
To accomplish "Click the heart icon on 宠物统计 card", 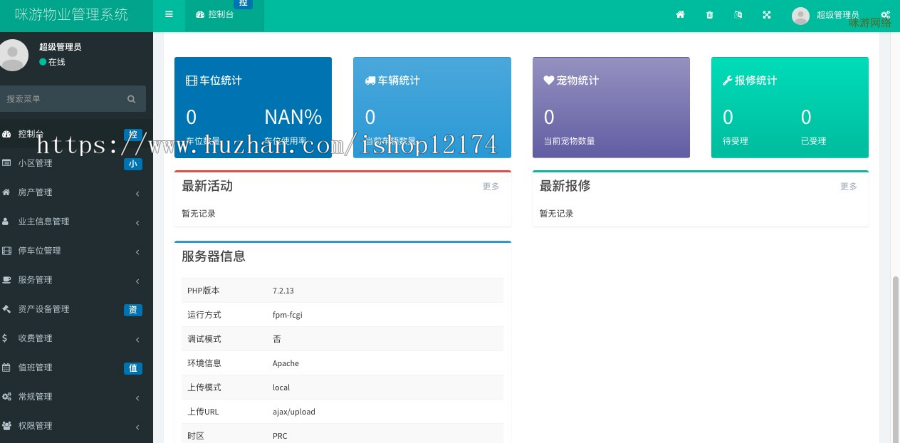I will (549, 80).
